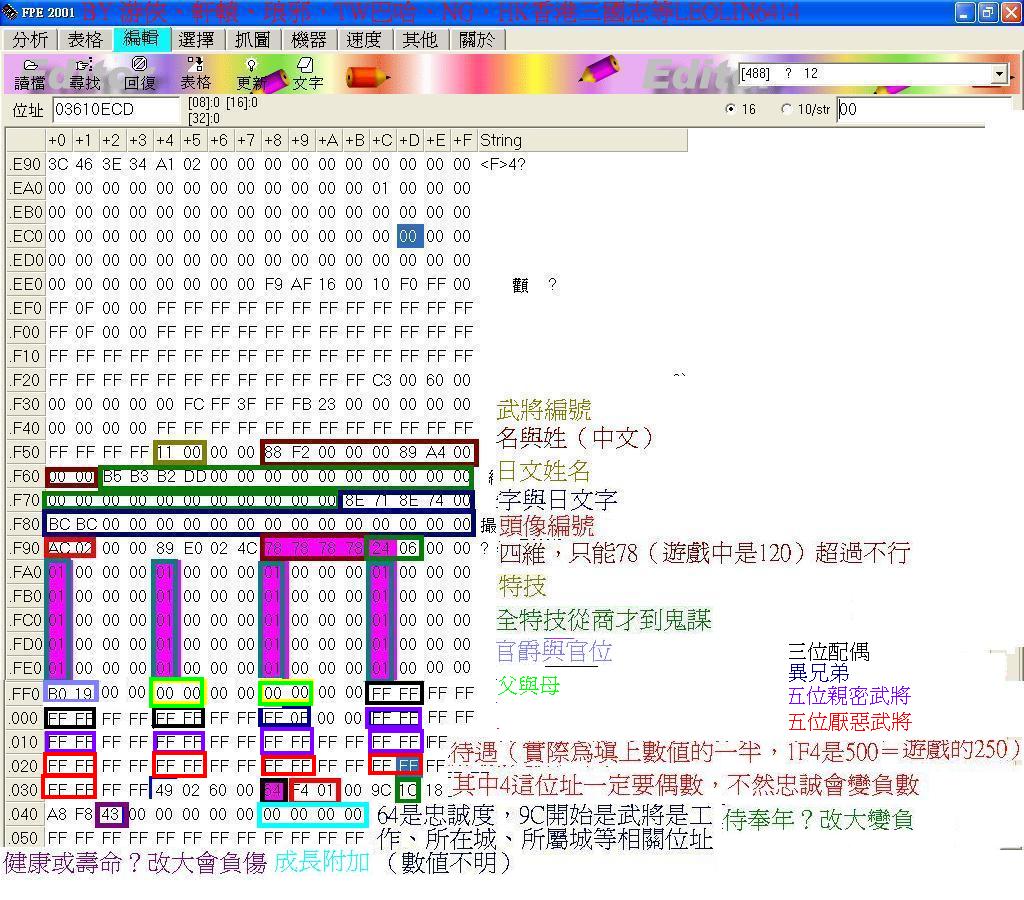
Task: Select byte C3 in row .F20
Action: pos(381,380)
